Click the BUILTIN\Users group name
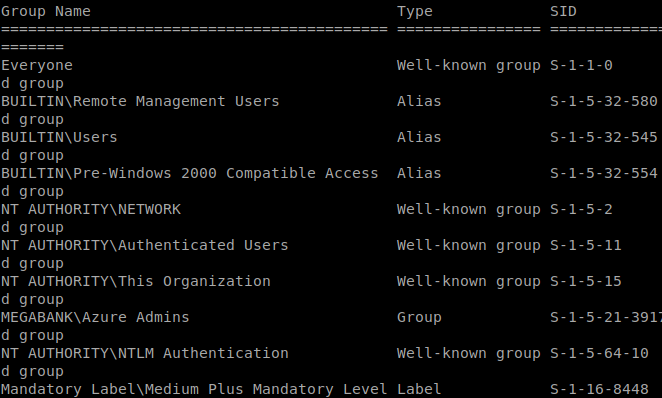 [59, 137]
